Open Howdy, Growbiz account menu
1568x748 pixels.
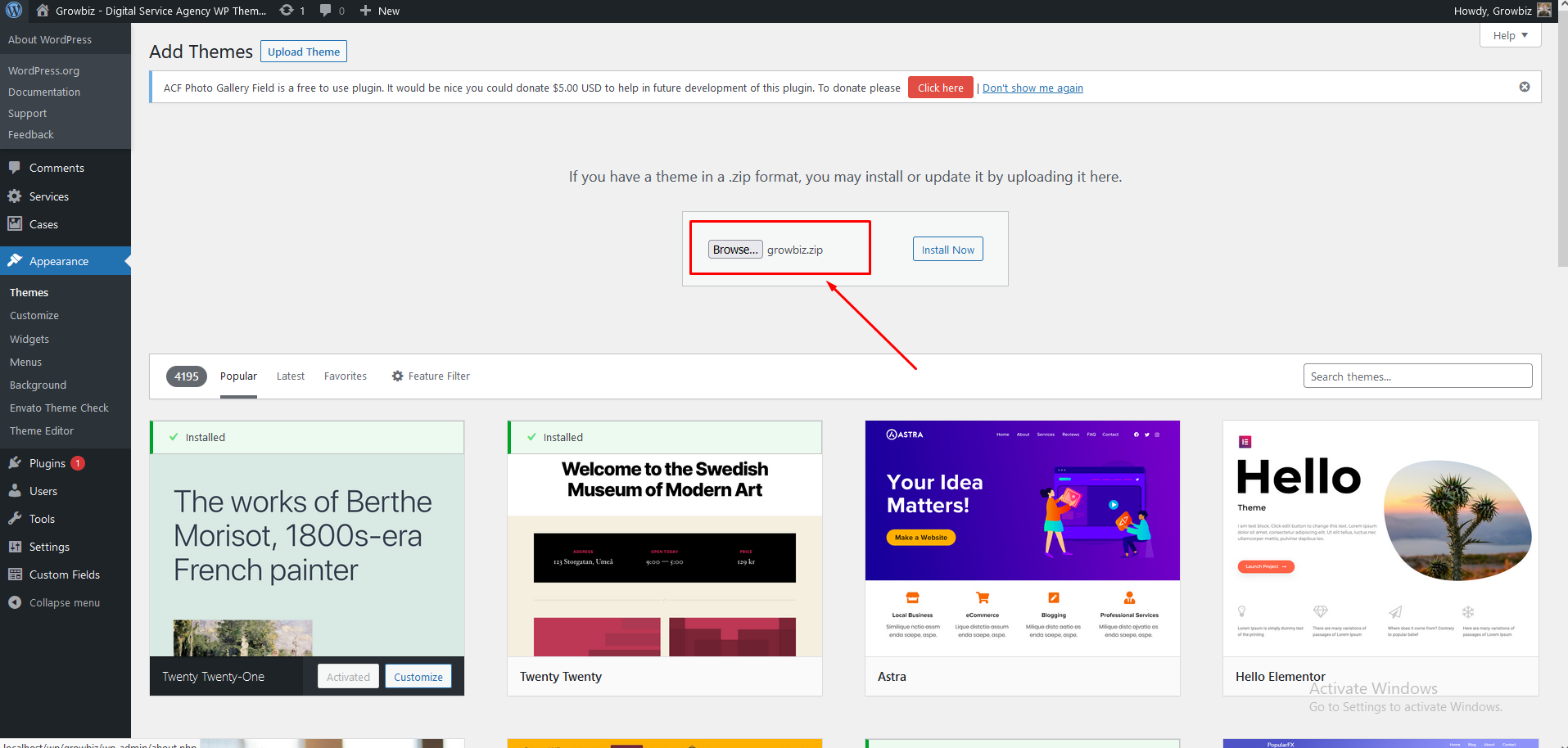tap(1502, 11)
